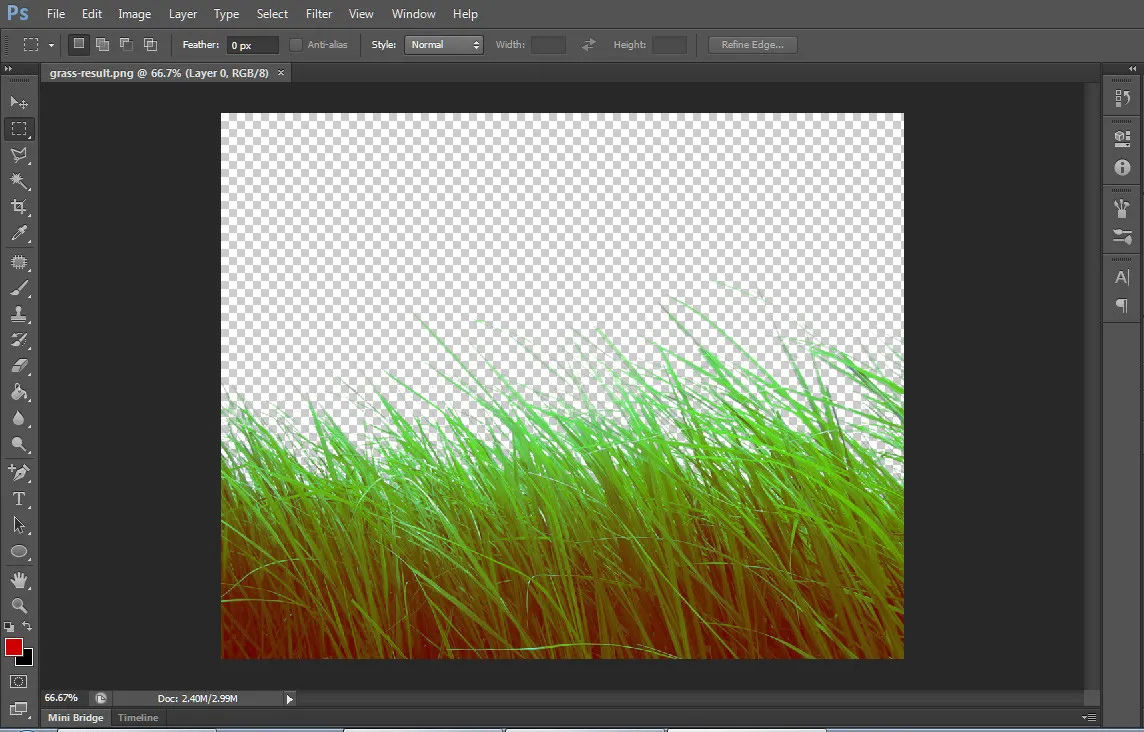The height and width of the screenshot is (732, 1144).
Task: Select the Ellipse shape tool
Action: (x=19, y=552)
